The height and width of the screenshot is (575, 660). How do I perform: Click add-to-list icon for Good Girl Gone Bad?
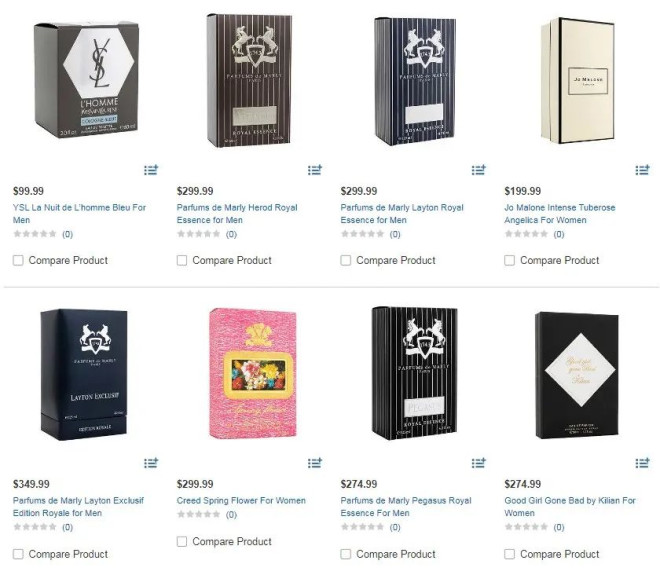[642, 463]
